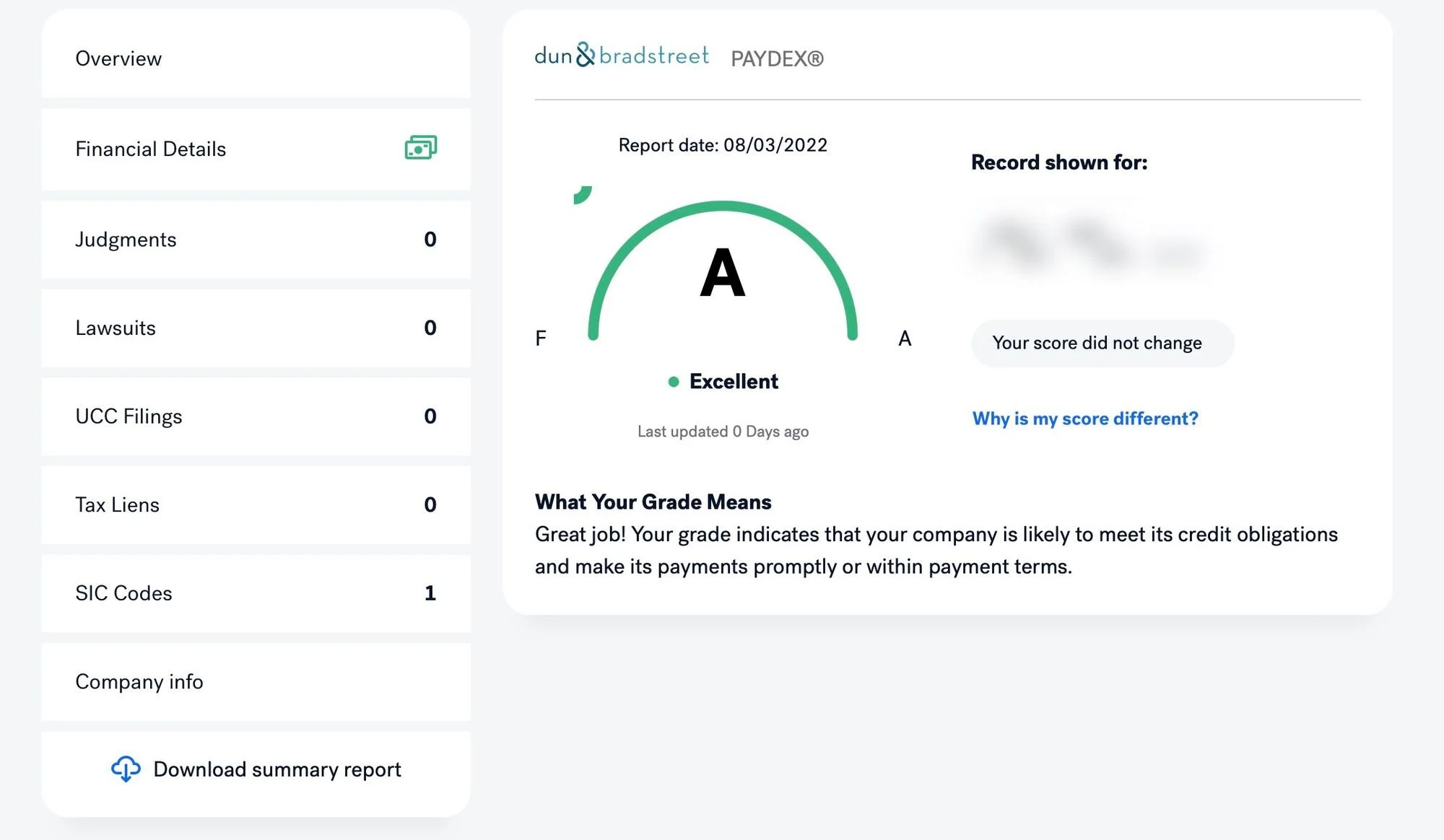This screenshot has height=840, width=1444.
Task: Select the Judgments menu item
Action: coord(126,240)
